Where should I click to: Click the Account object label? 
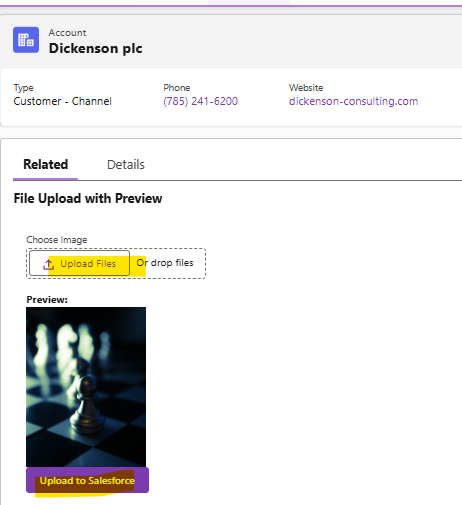point(68,33)
